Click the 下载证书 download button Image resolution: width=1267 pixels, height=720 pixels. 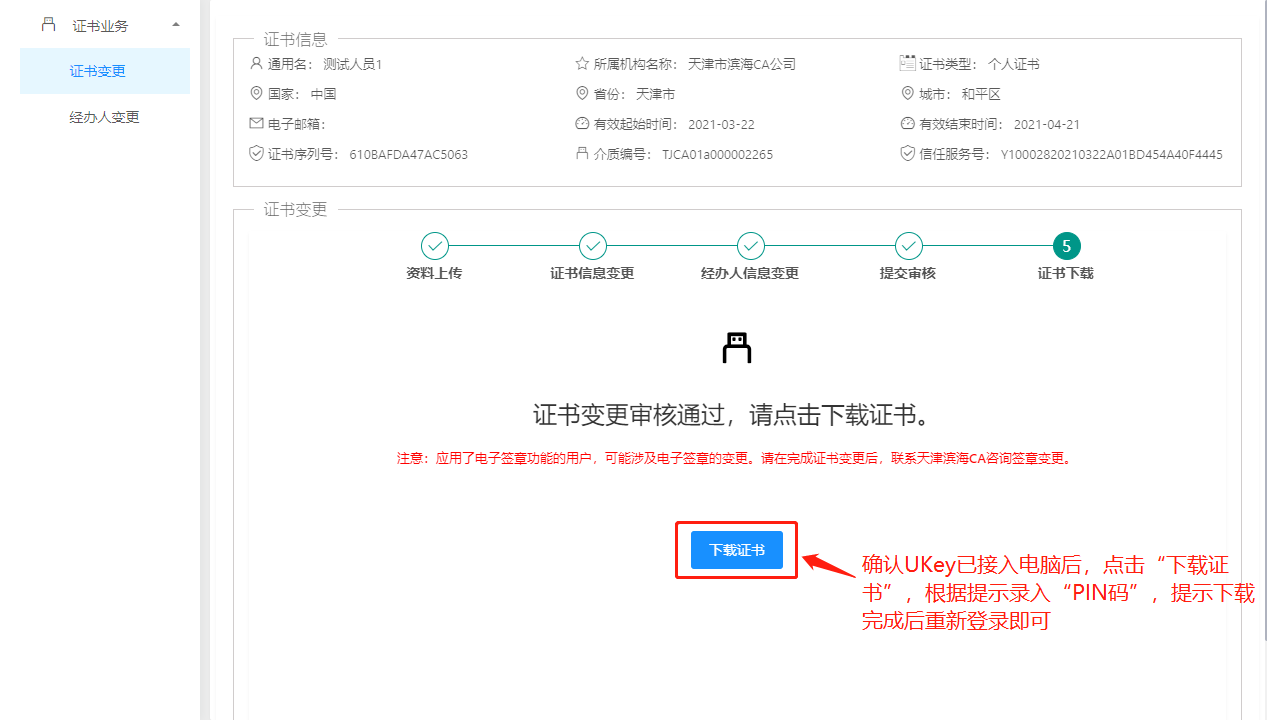[736, 550]
